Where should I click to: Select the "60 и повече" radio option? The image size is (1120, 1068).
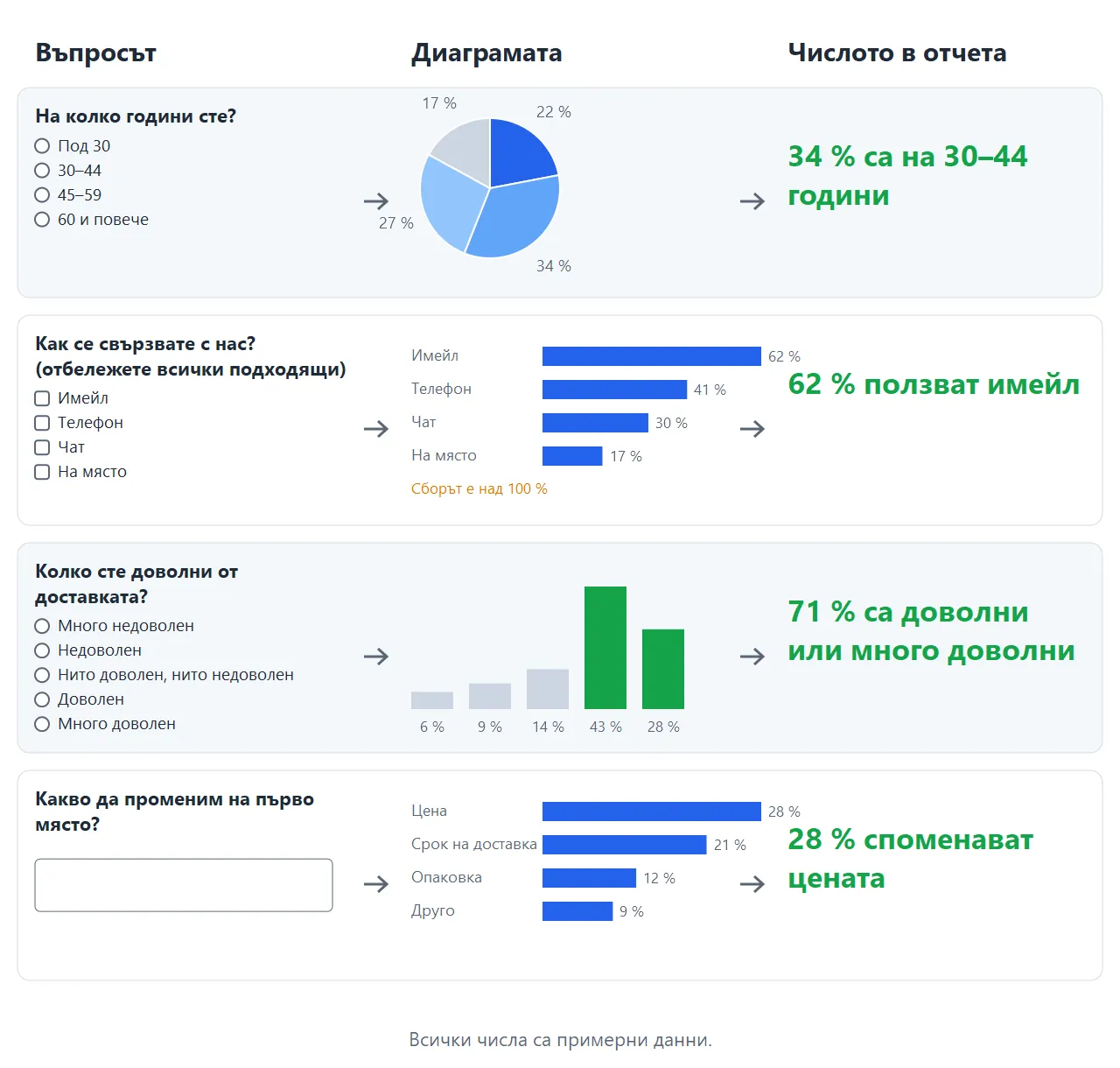click(42, 220)
